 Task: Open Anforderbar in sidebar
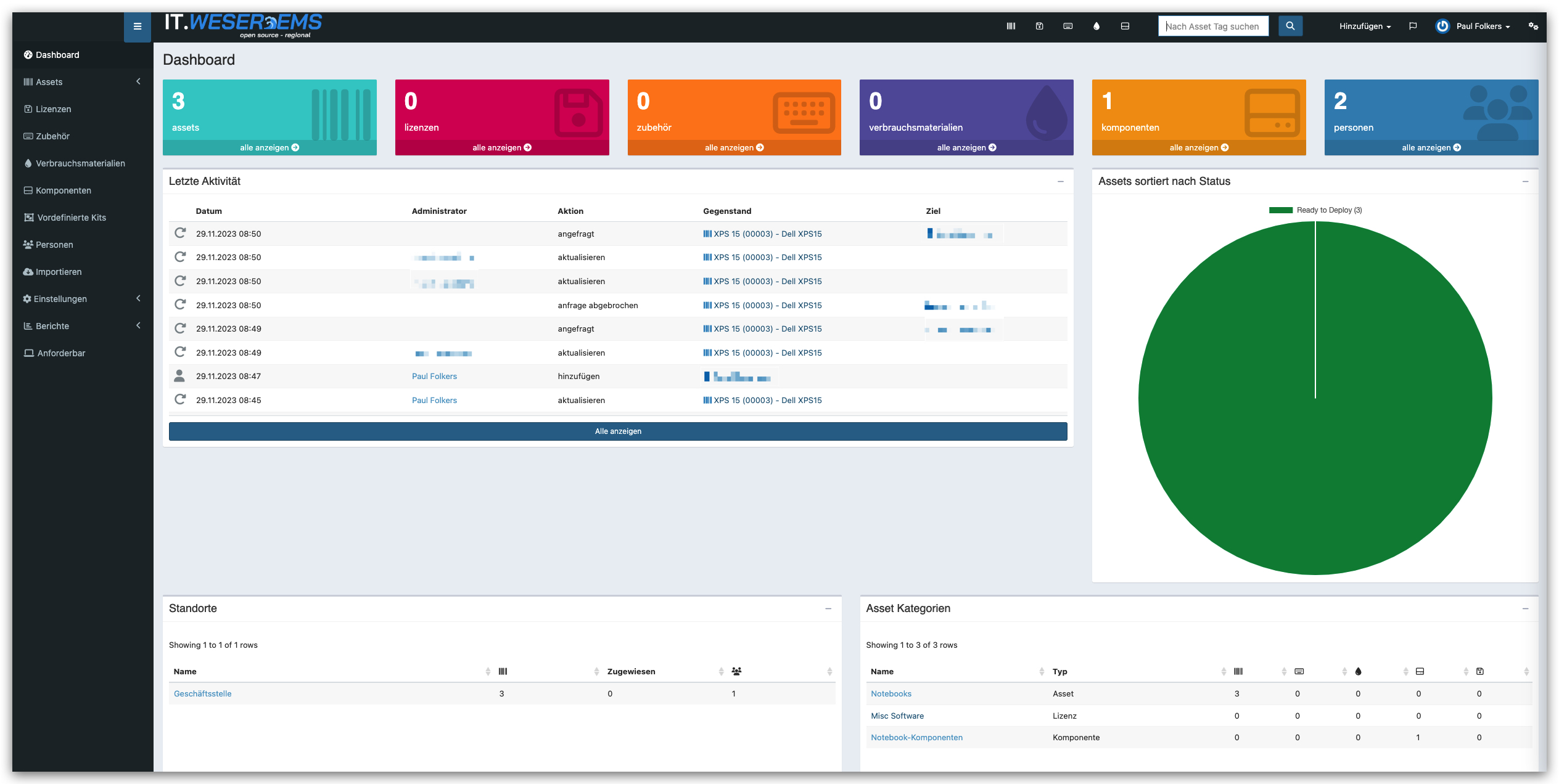point(83,353)
